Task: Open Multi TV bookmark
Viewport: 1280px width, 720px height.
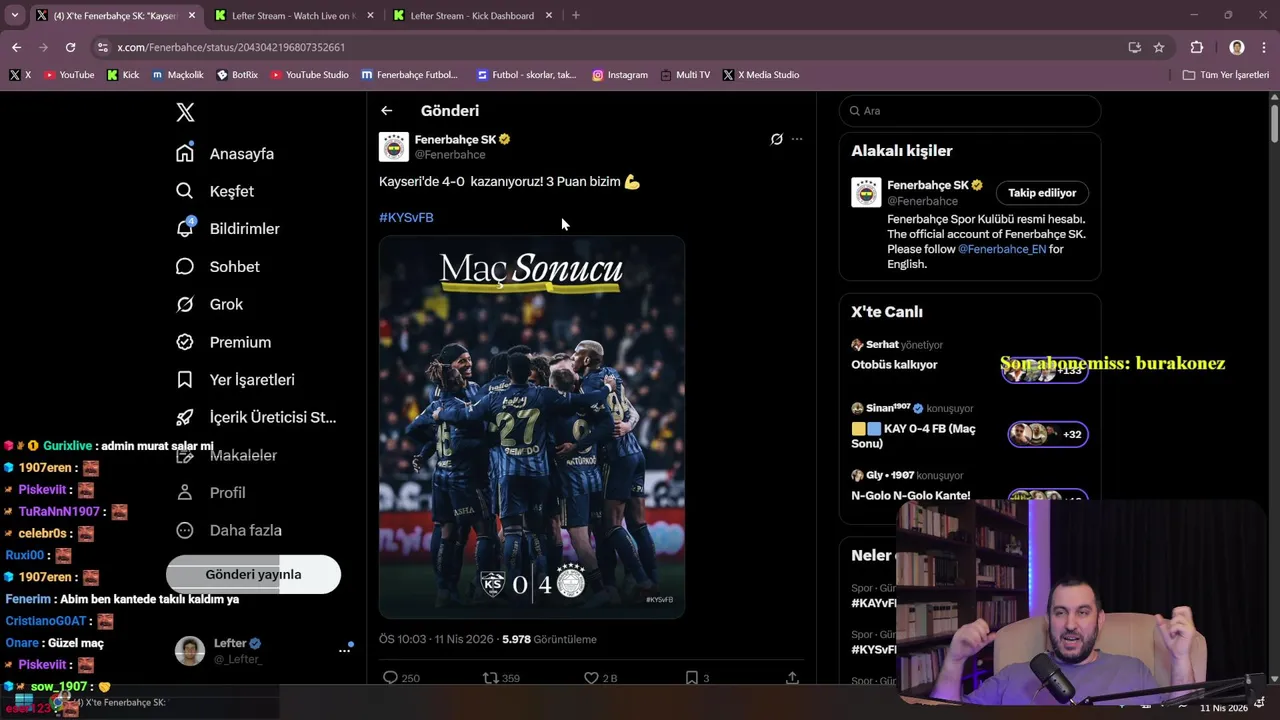Action: (x=685, y=75)
